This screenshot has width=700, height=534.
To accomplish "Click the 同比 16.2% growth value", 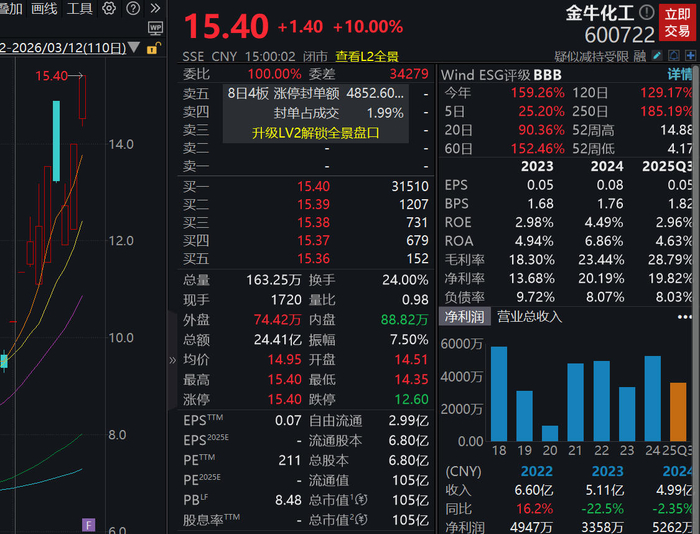I will (534, 509).
